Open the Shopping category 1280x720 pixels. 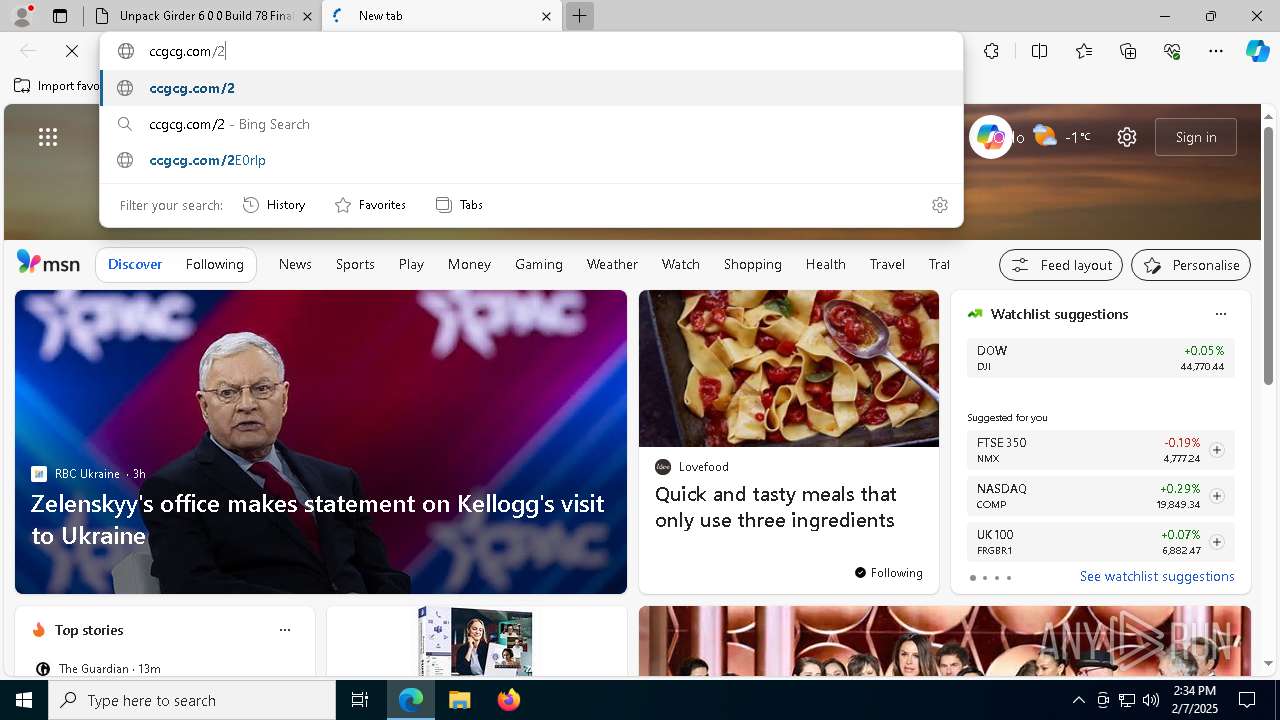(x=753, y=264)
